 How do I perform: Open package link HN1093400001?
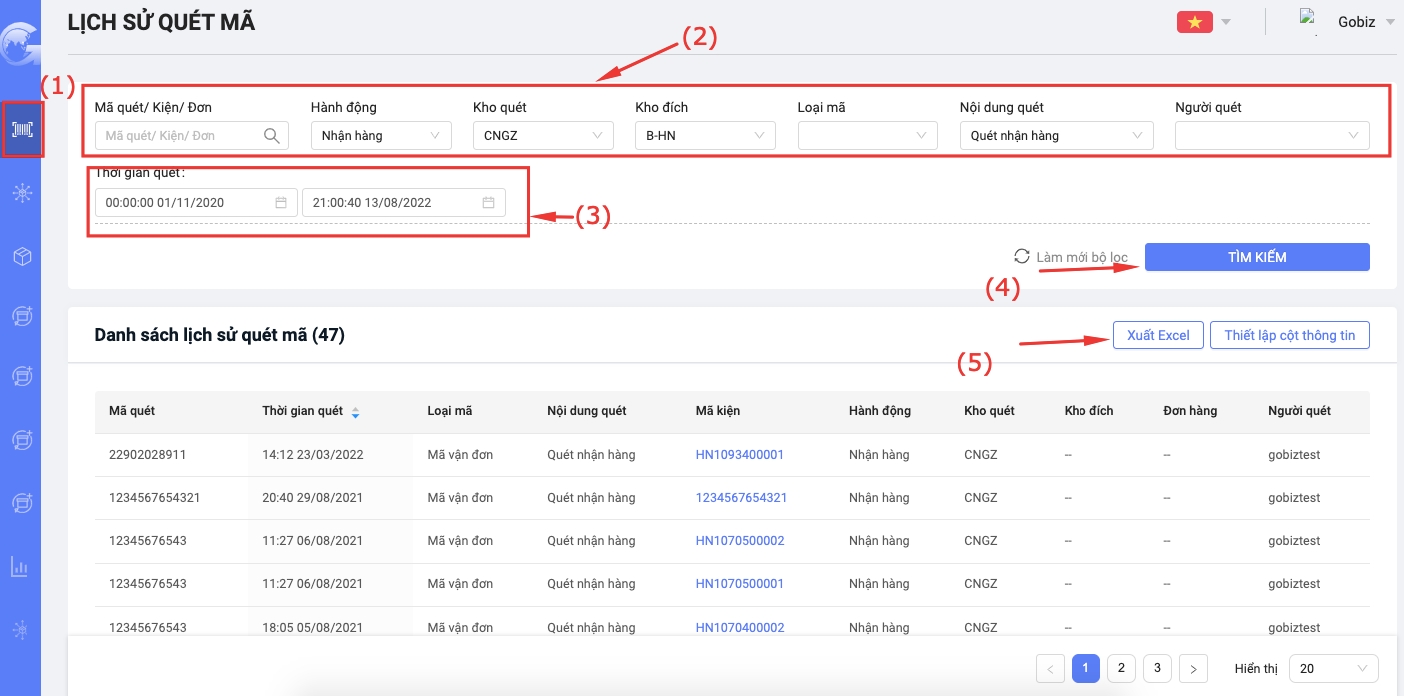click(739, 455)
